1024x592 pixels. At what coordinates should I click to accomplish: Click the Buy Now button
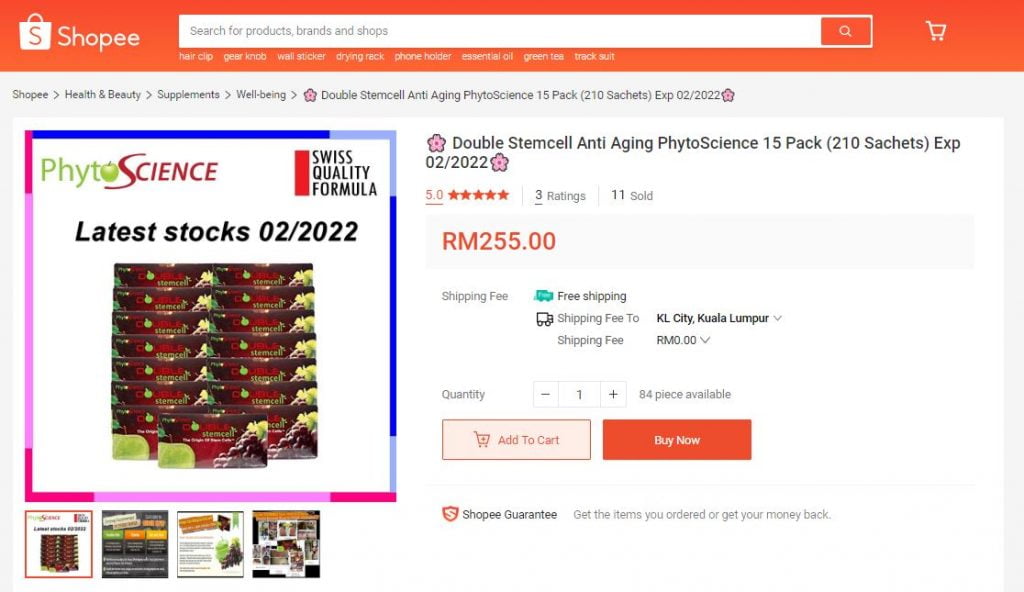(677, 440)
